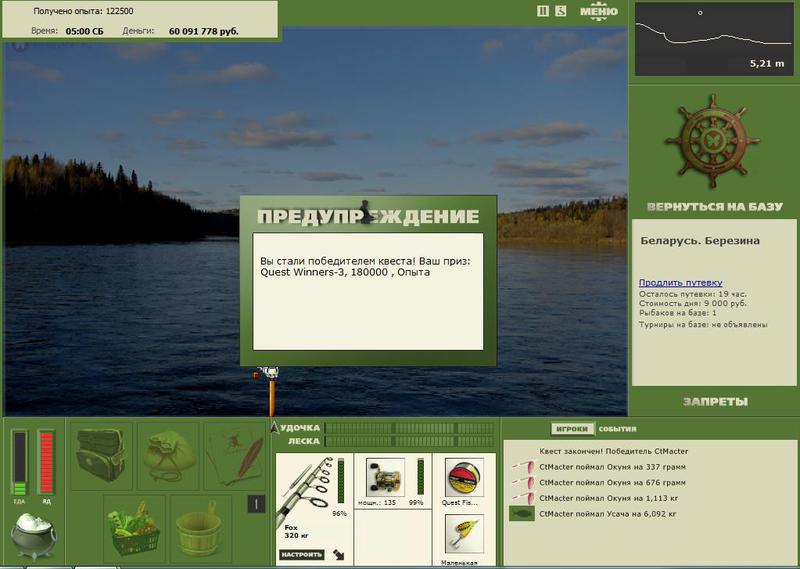Pause the game with the pause icon
800x569 pixels.
[543, 11]
